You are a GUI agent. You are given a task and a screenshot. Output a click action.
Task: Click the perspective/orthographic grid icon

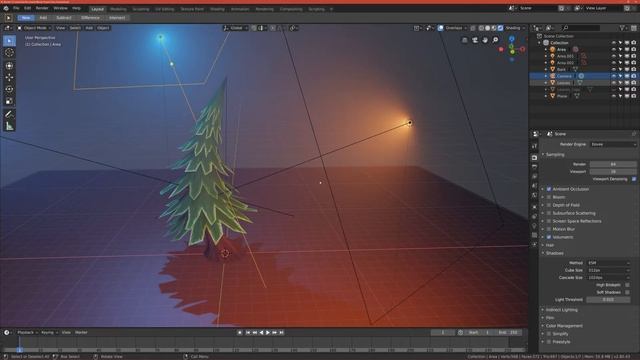coord(464,40)
